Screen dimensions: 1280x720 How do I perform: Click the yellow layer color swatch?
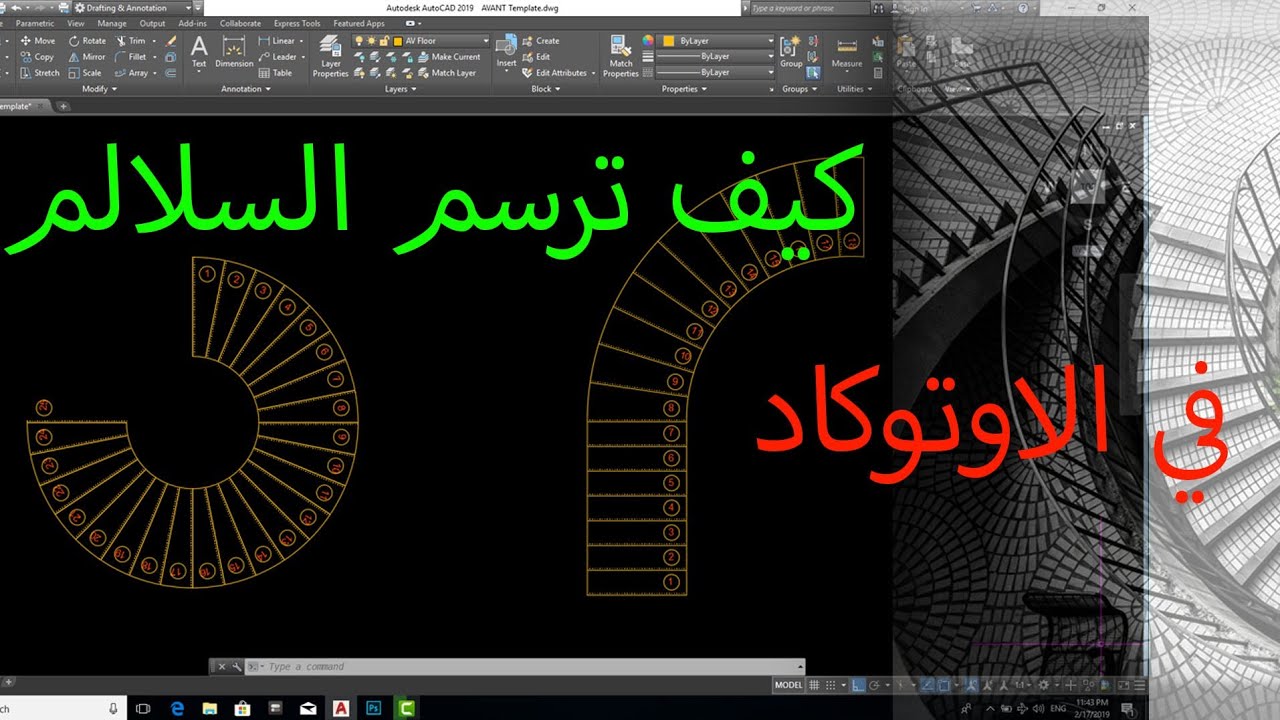[397, 41]
